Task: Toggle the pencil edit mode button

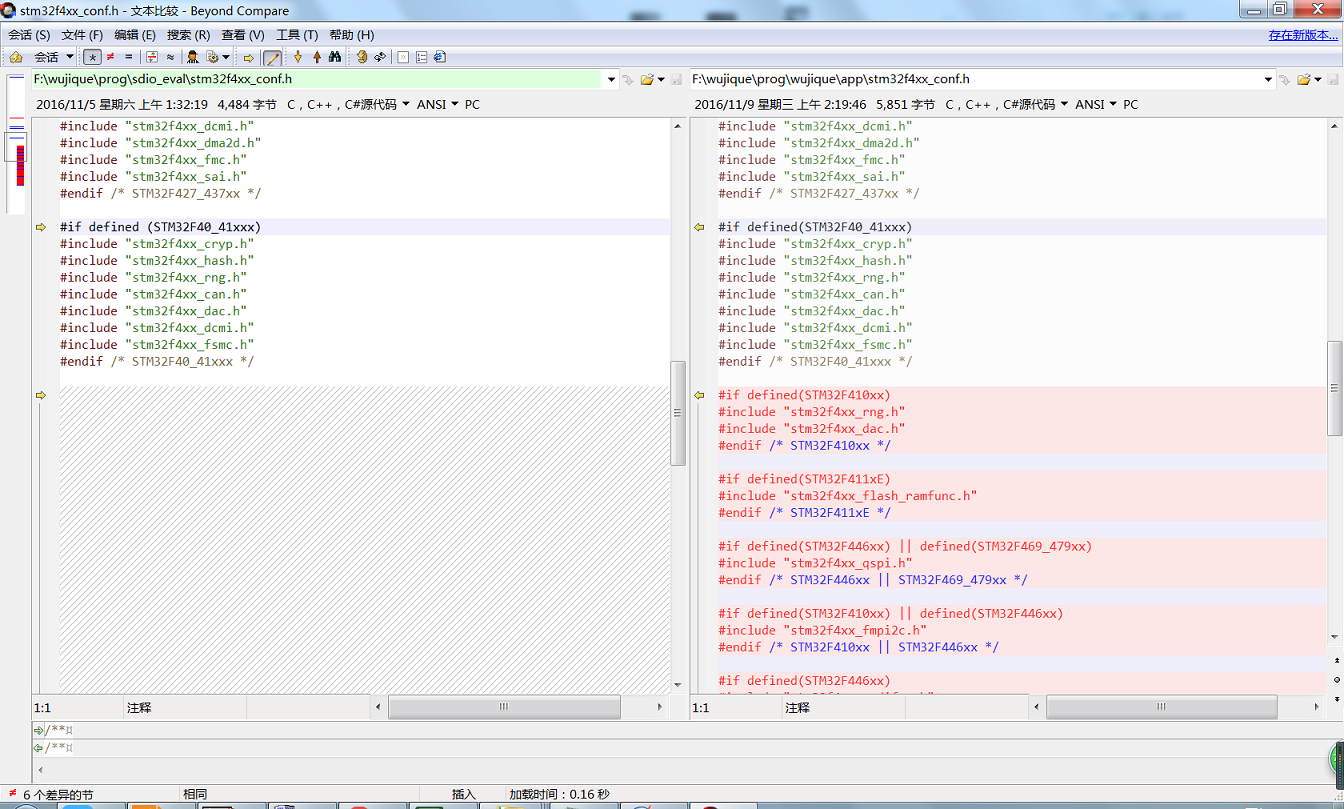Action: (272, 58)
